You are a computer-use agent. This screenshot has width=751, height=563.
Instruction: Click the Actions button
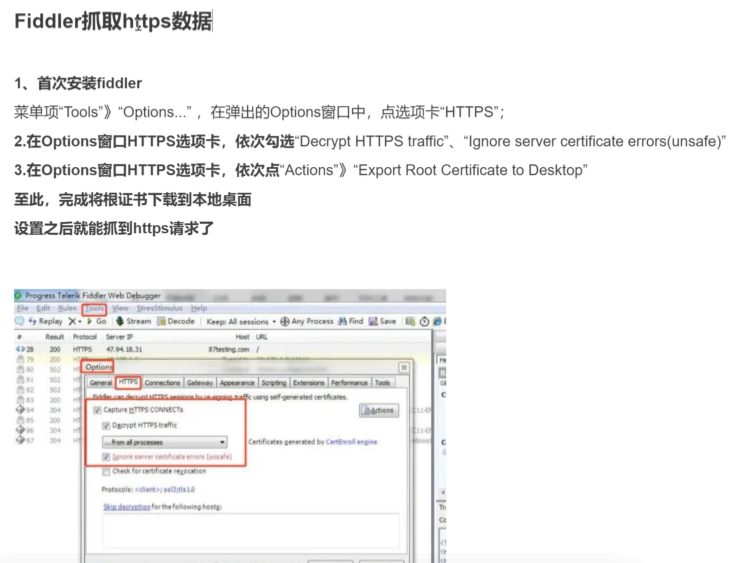379,411
